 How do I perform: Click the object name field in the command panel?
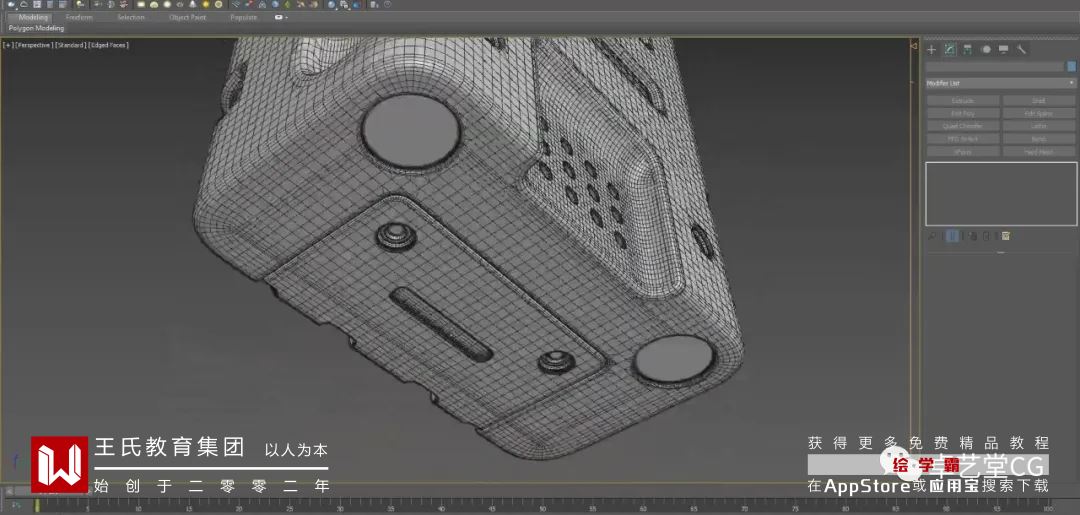pos(995,67)
